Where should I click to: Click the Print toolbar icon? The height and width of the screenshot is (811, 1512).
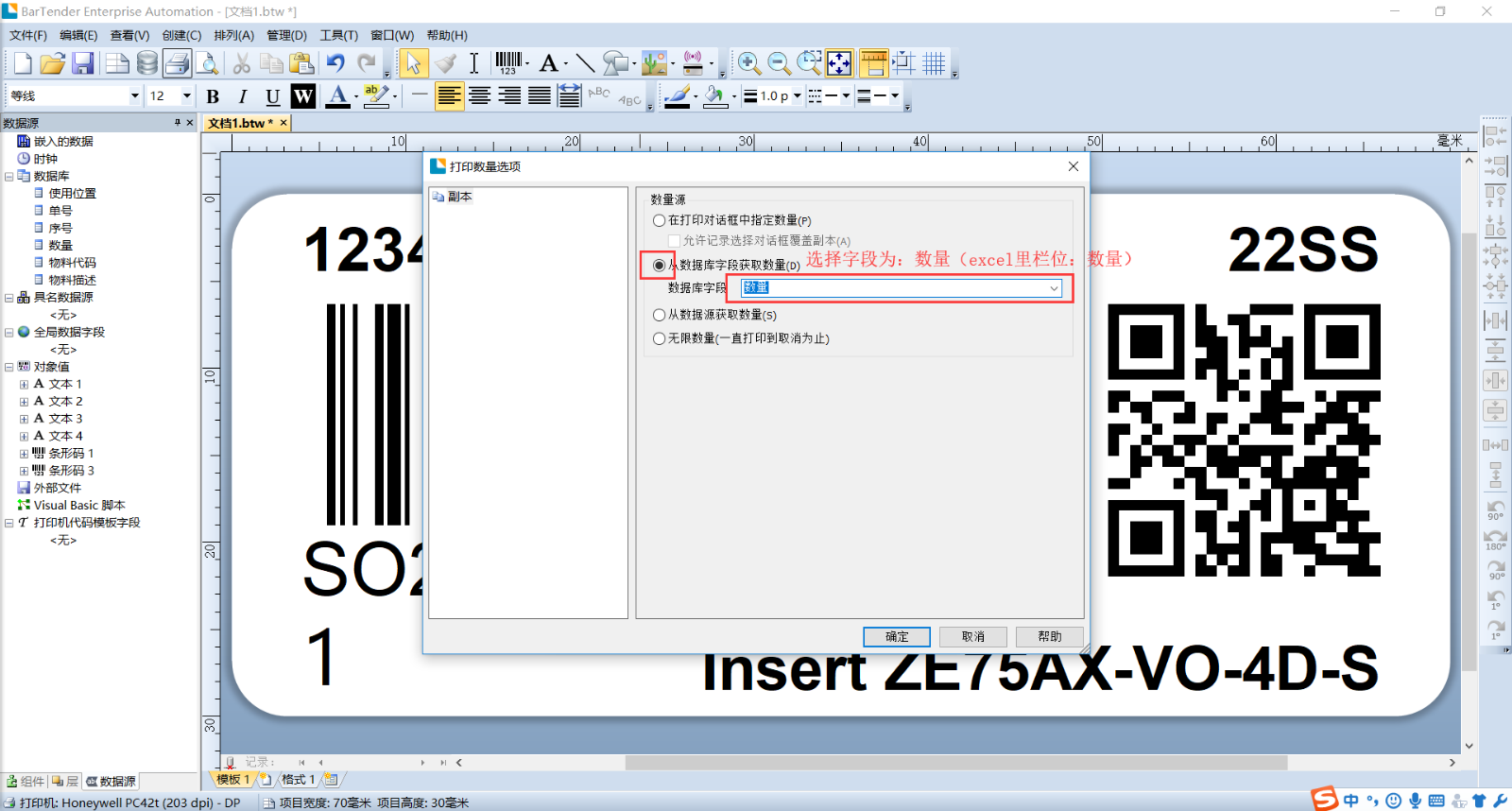tap(177, 63)
